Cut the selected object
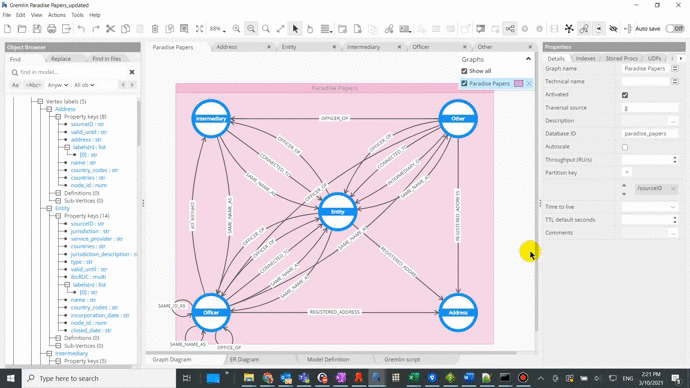The image size is (690, 388). 110,29
